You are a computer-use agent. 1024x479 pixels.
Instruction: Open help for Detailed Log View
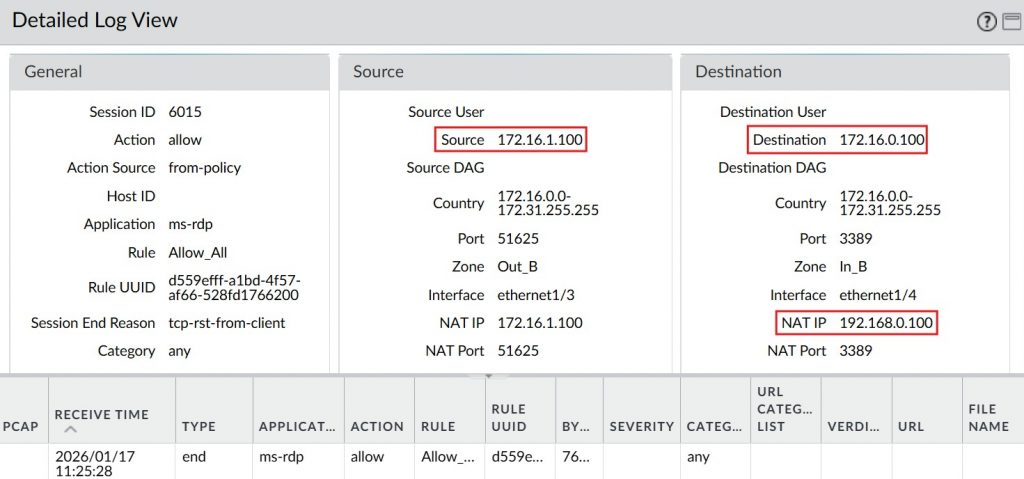coord(987,22)
